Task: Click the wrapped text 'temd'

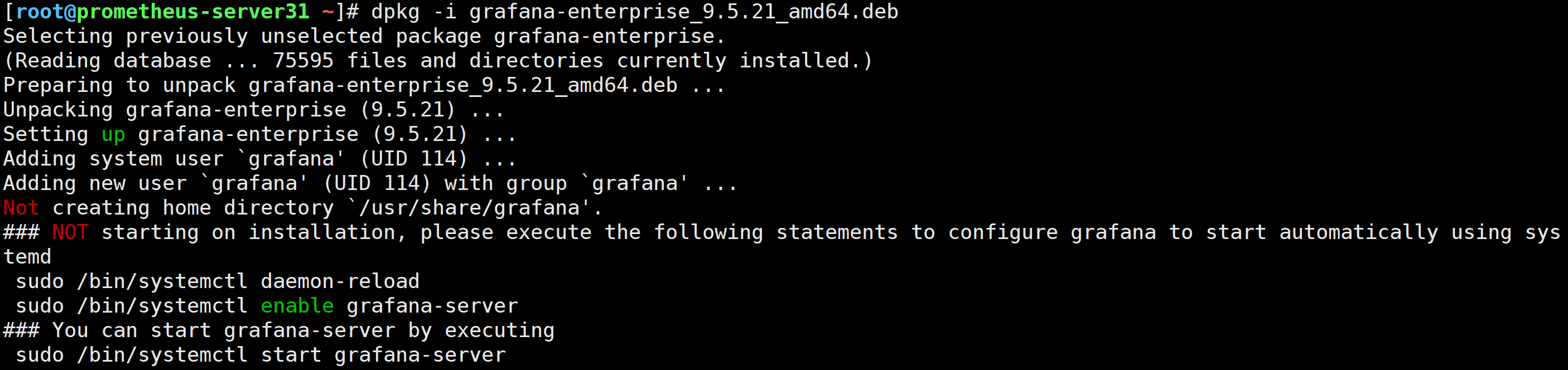Action: tap(27, 257)
